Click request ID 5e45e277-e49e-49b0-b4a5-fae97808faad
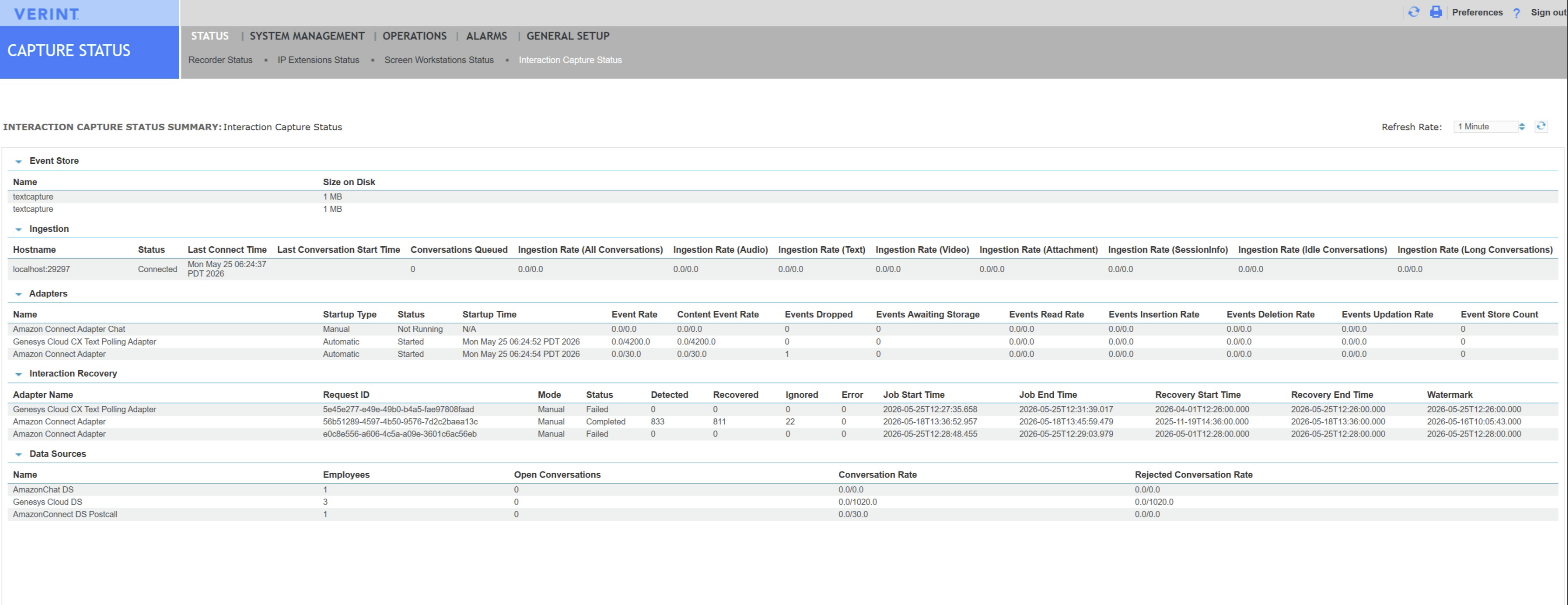 tap(398, 410)
